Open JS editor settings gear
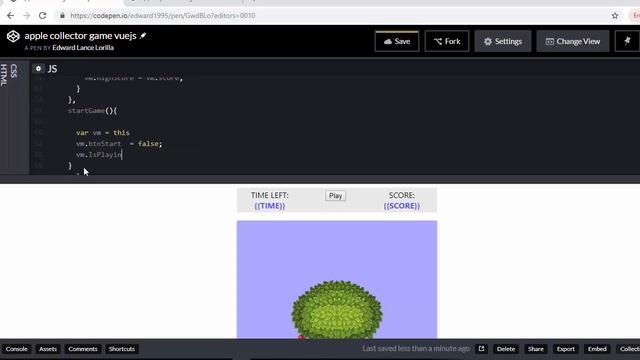This screenshot has width=640, height=360. 38,69
